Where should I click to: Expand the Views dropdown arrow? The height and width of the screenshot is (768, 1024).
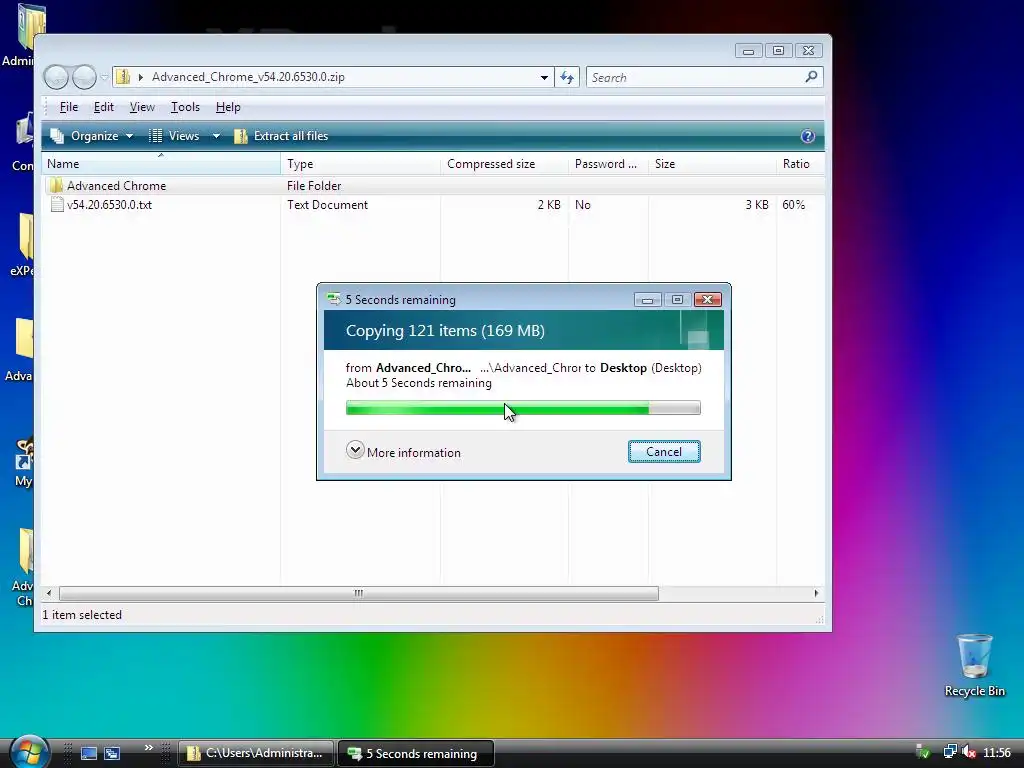coord(216,136)
